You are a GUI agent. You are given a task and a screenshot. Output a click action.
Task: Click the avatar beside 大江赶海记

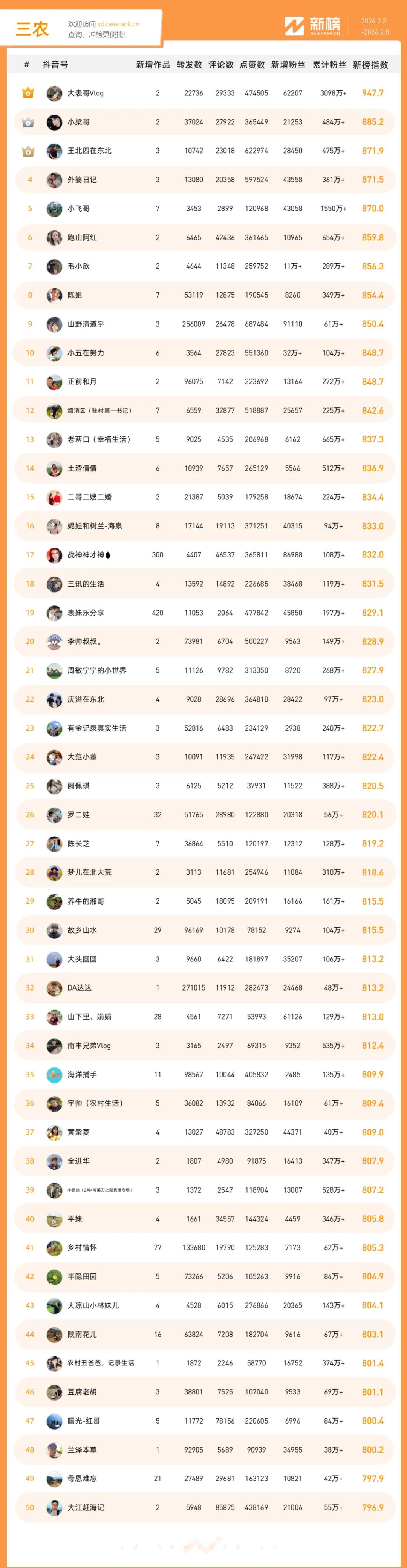[x=54, y=1507]
